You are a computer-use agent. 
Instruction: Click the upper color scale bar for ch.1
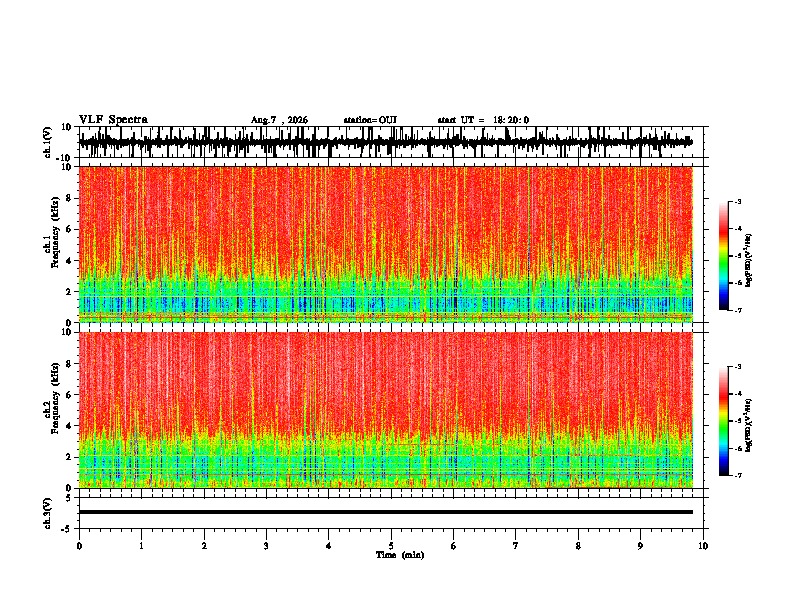coord(723,256)
